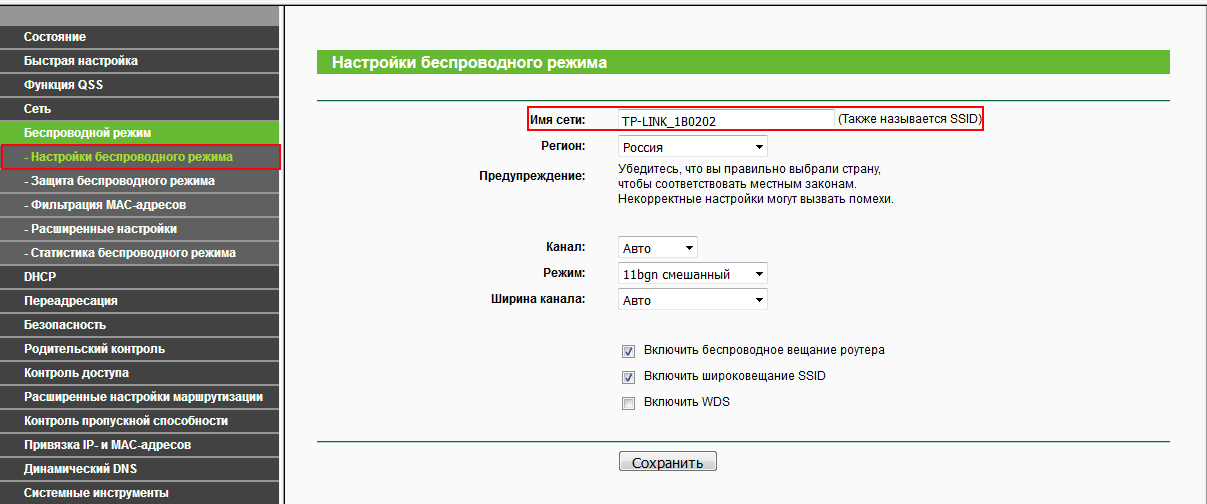The width and height of the screenshot is (1207, 504).
Task: Select Функция QSS menu item
Action: pos(140,85)
